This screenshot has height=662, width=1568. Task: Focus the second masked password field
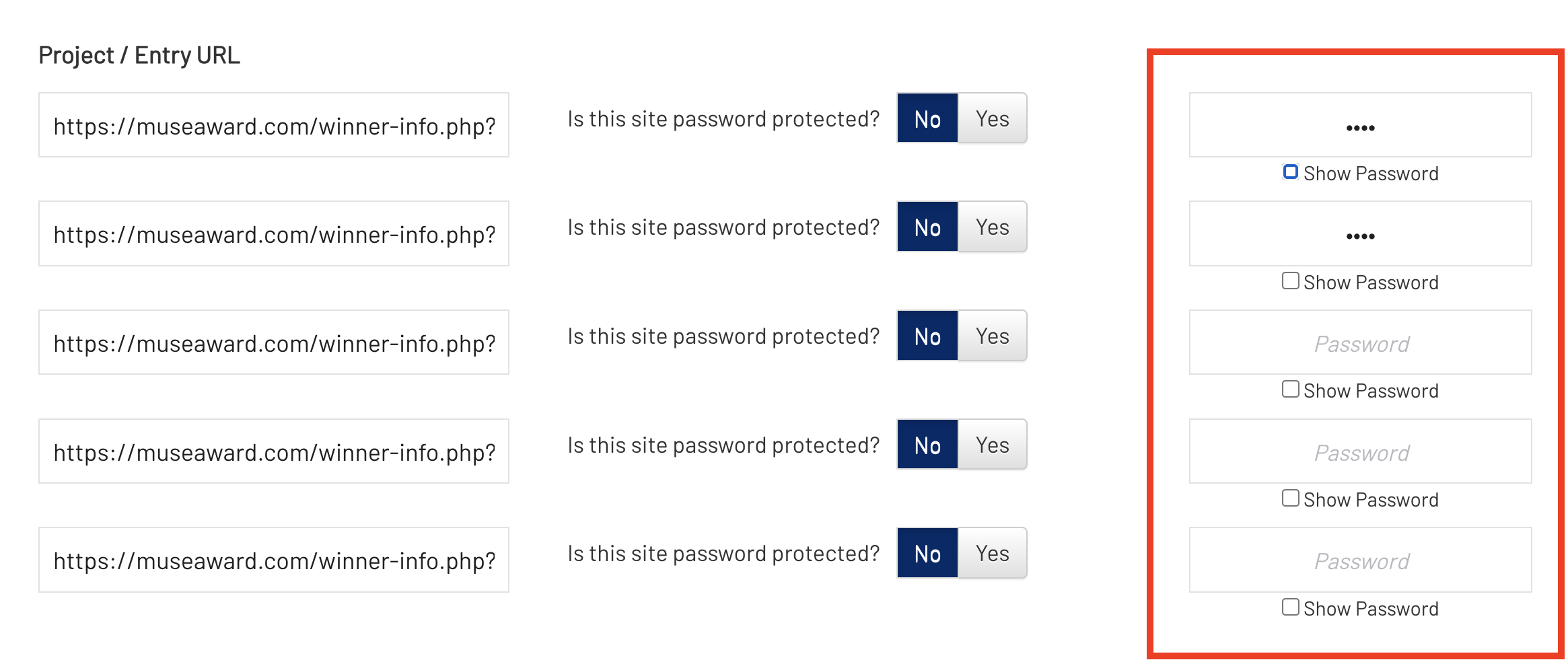coord(1360,233)
